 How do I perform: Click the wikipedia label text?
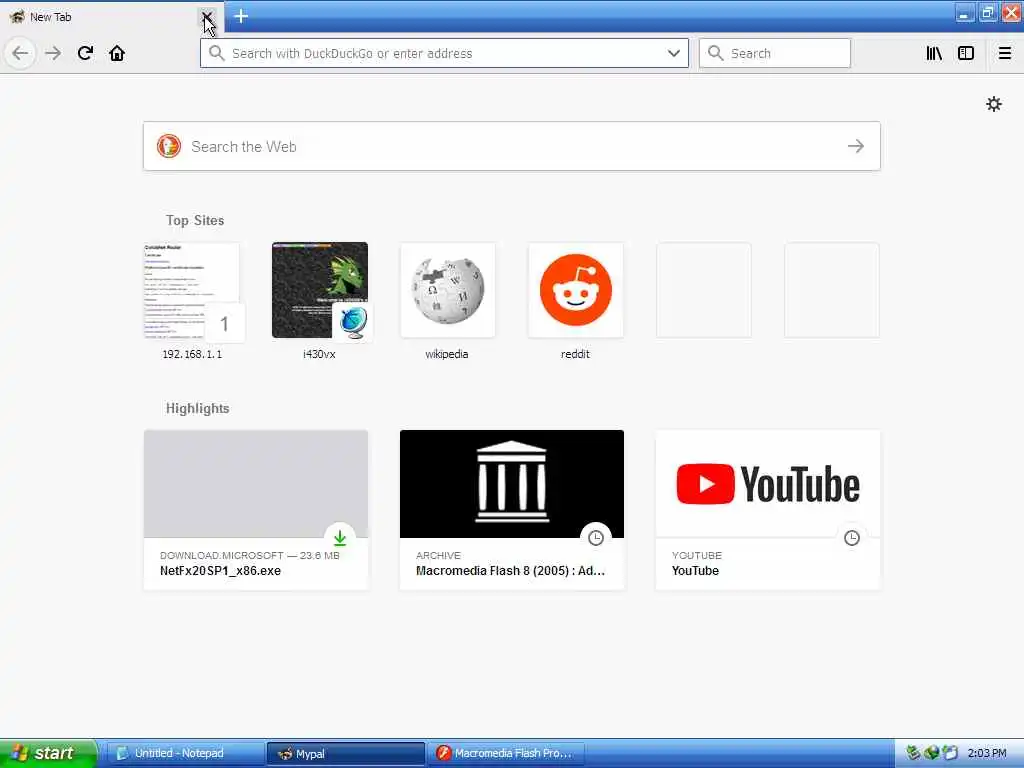coord(447,354)
